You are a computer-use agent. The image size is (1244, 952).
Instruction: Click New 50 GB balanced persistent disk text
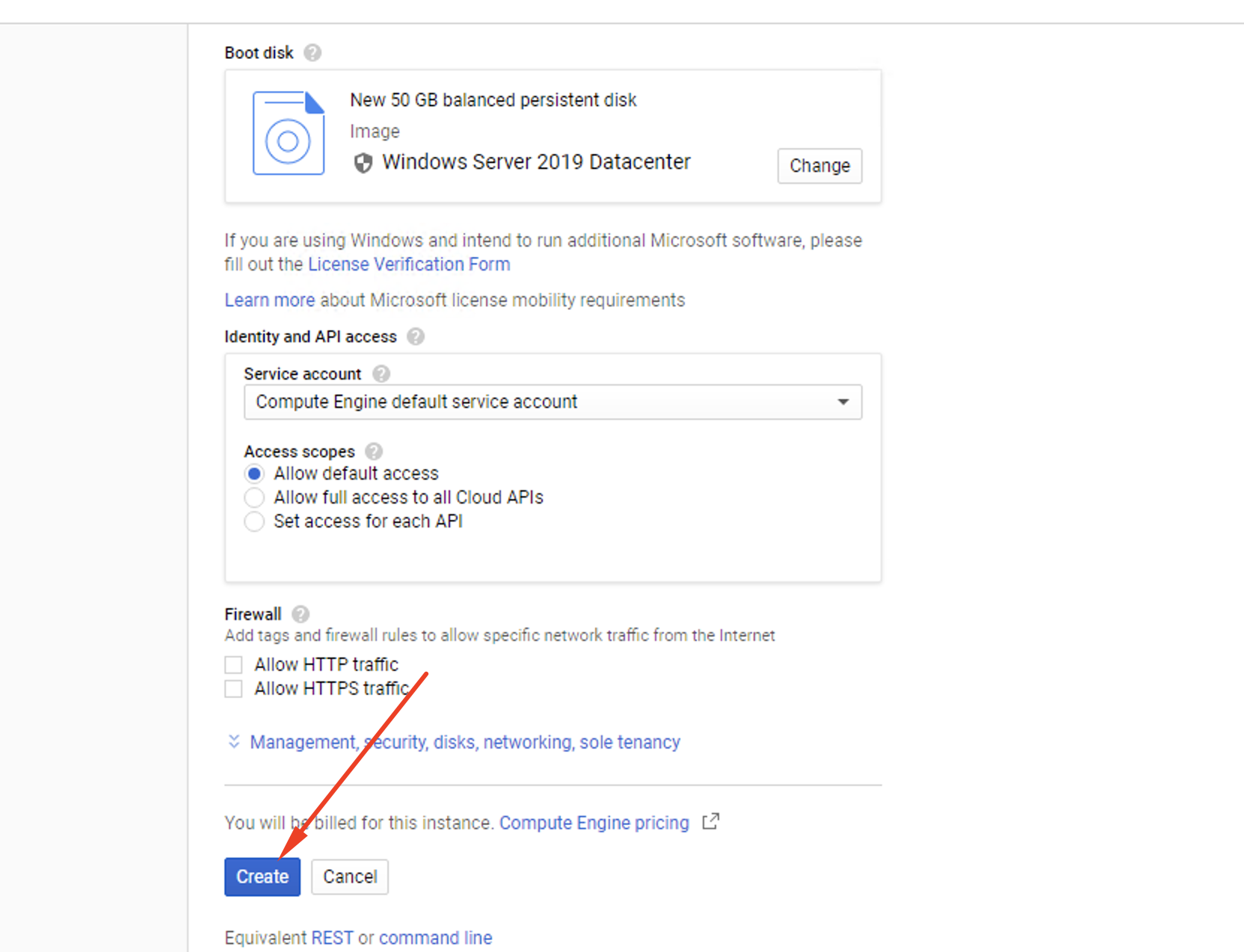pyautogui.click(x=493, y=100)
